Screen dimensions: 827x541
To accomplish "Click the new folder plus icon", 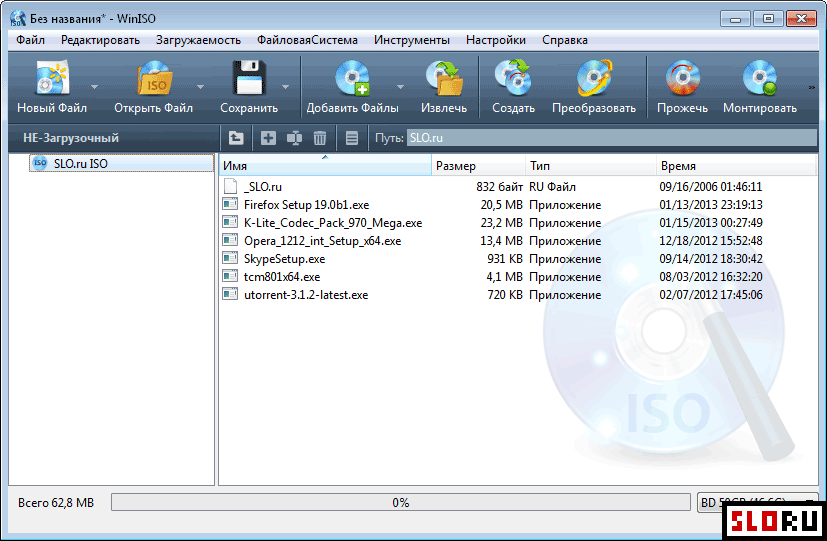I will click(x=268, y=138).
